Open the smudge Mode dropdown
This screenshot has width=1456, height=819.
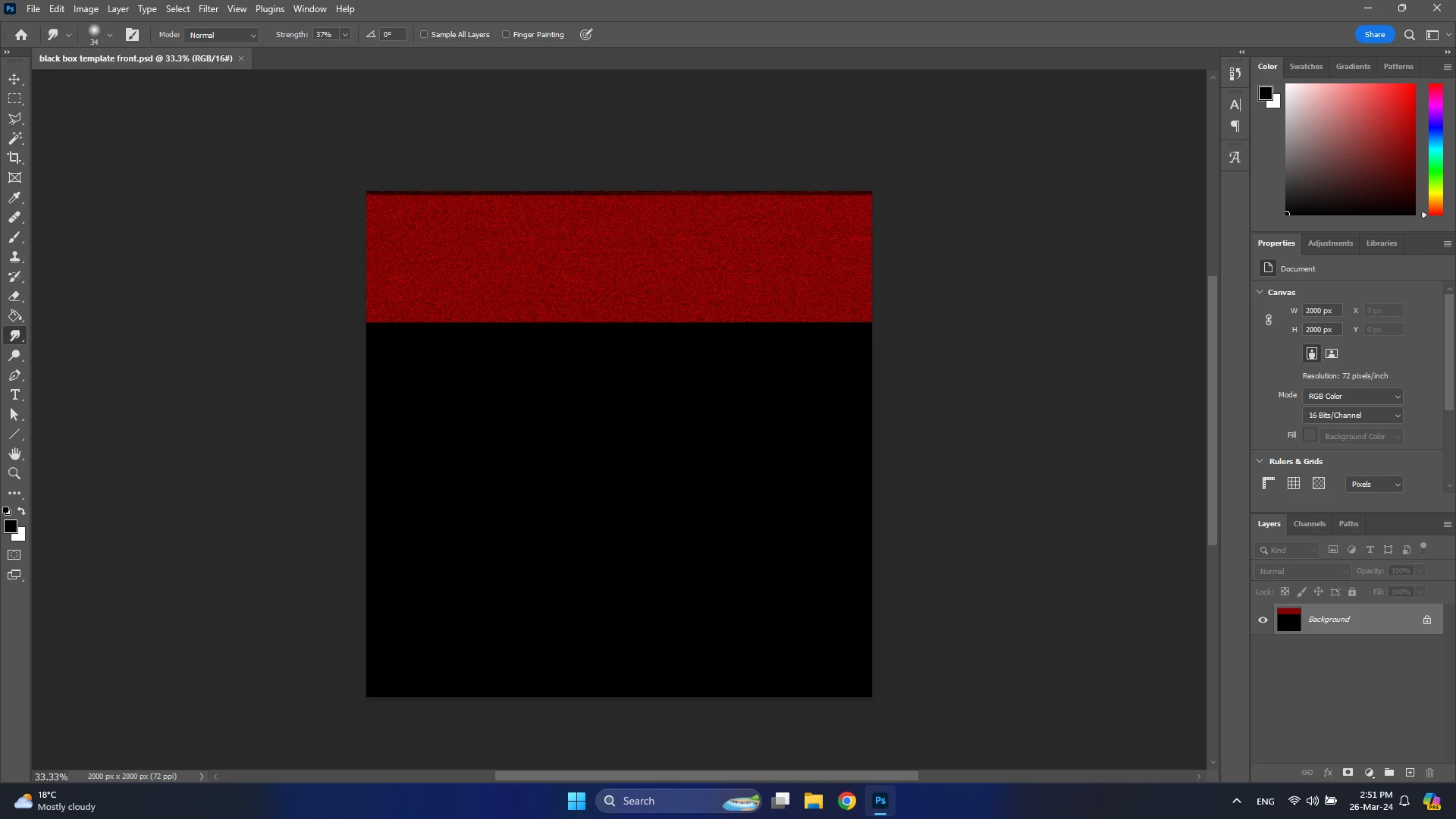tap(221, 36)
